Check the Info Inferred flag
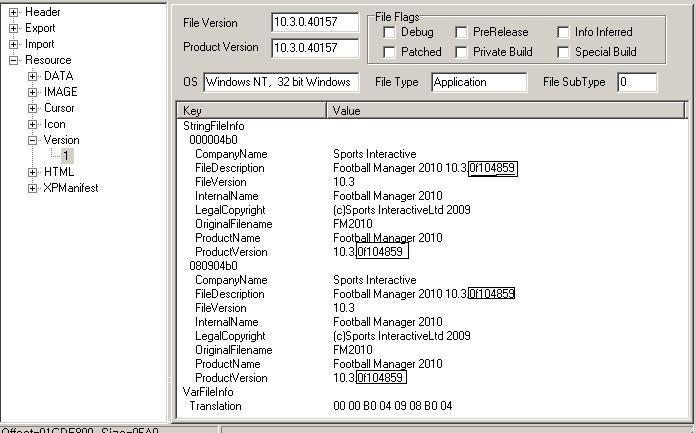This screenshot has width=696, height=433. pyautogui.click(x=564, y=33)
